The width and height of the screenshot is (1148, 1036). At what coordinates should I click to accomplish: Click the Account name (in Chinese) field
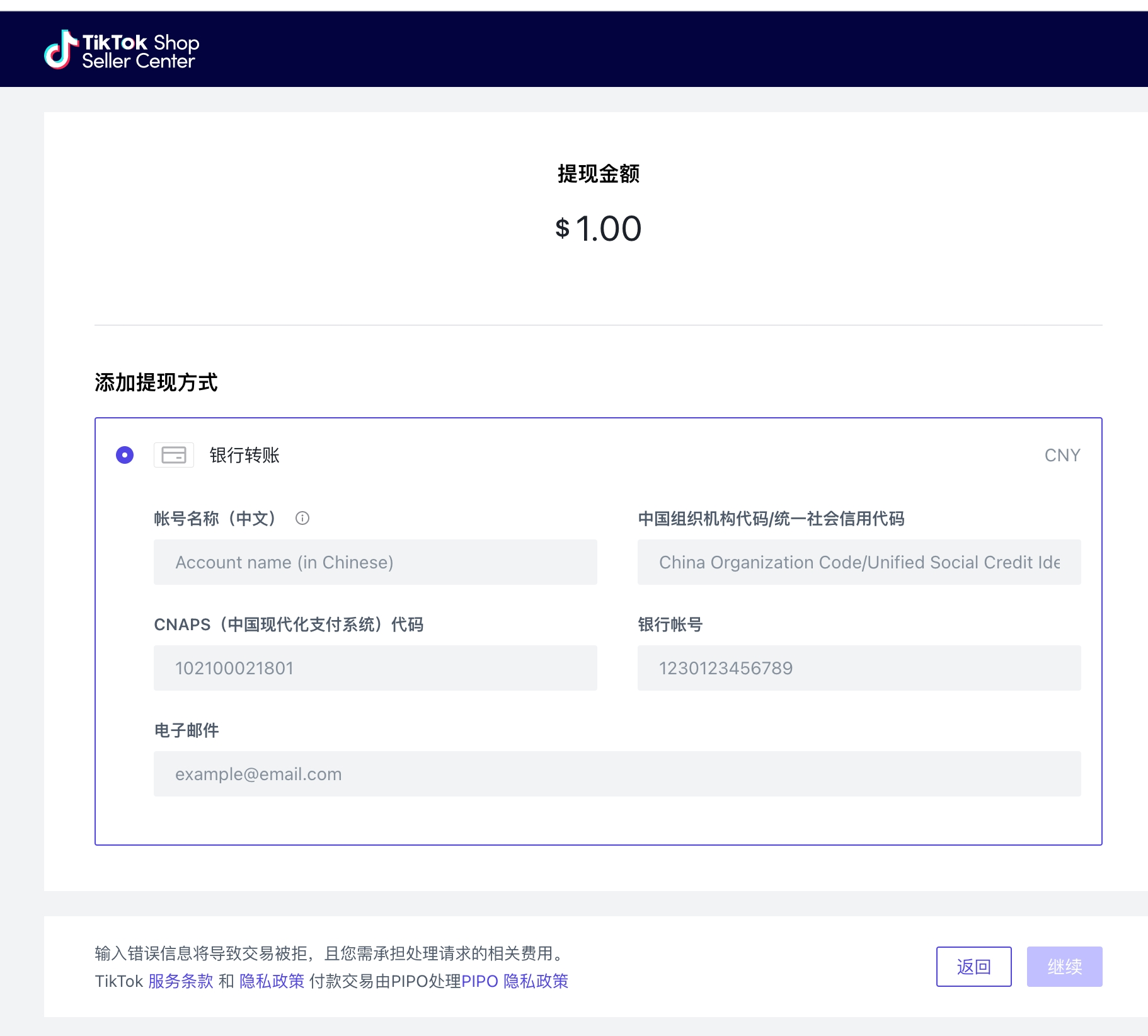pos(375,562)
